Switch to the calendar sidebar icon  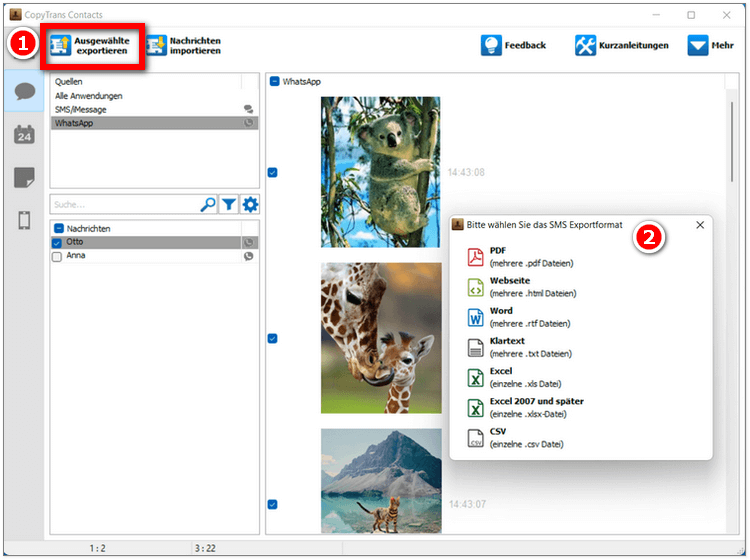point(24,135)
